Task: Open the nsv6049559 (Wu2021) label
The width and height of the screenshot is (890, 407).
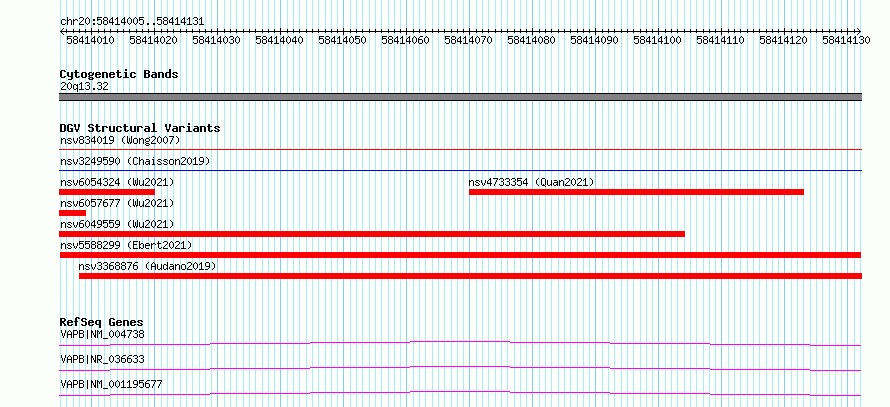Action: tap(117, 224)
